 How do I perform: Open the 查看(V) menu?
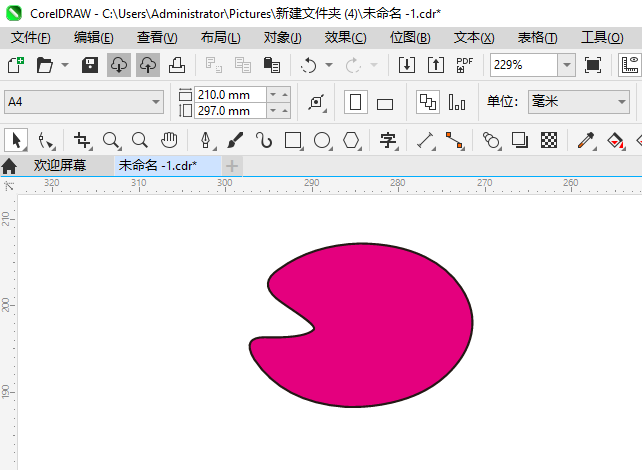pos(157,38)
